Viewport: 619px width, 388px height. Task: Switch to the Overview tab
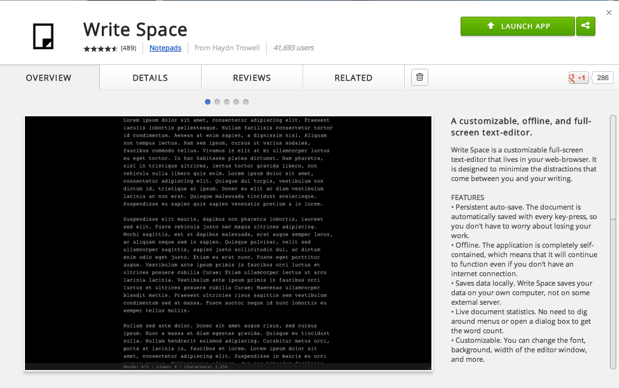[x=49, y=78]
